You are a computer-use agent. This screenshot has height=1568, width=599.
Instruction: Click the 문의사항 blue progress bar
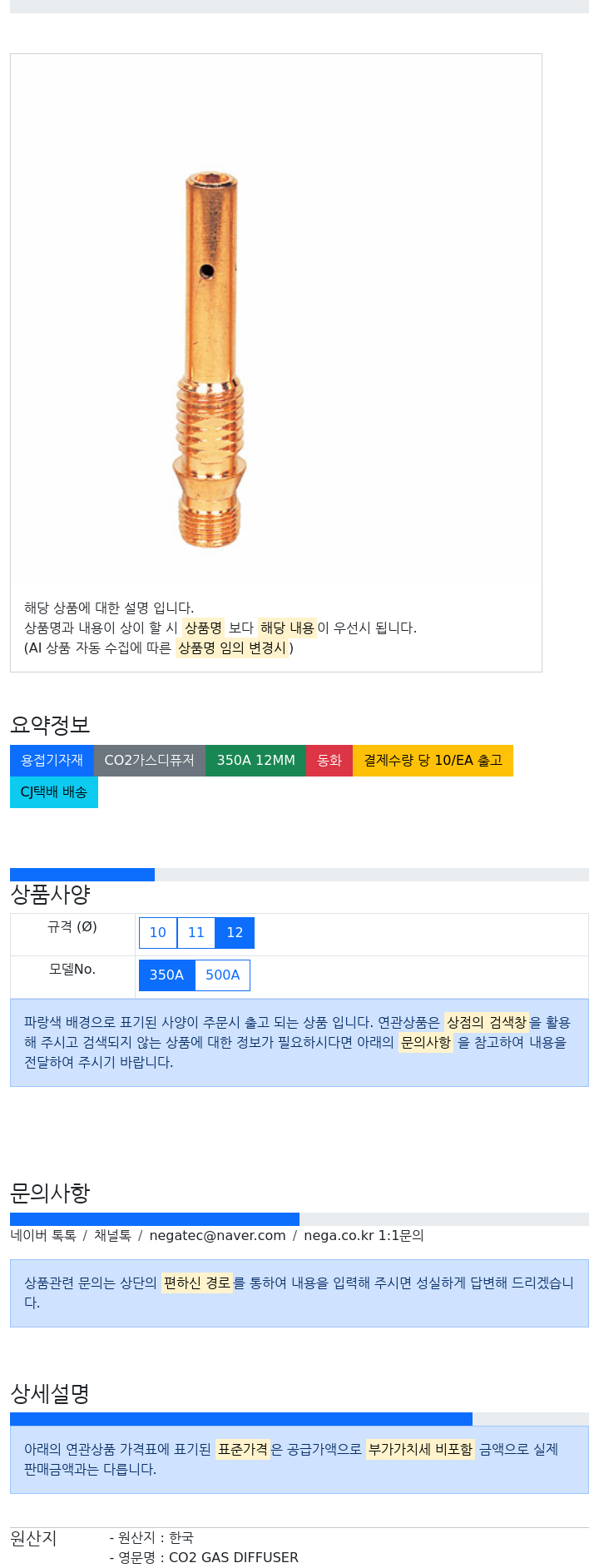coord(155,1219)
